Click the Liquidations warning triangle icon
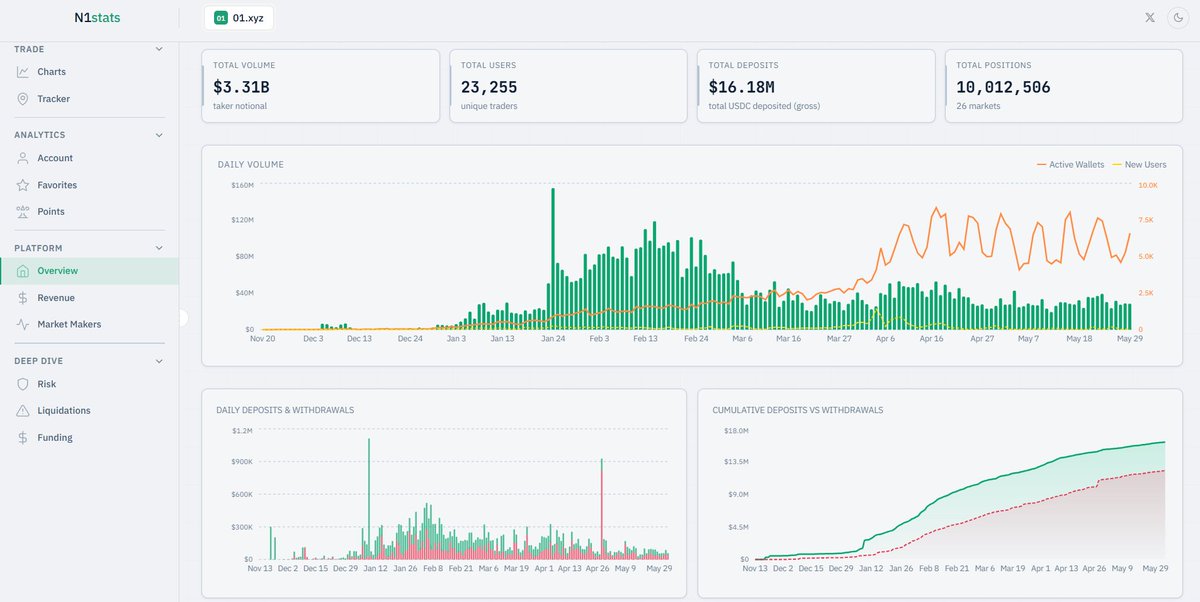This screenshot has width=1200, height=602. (x=23, y=411)
